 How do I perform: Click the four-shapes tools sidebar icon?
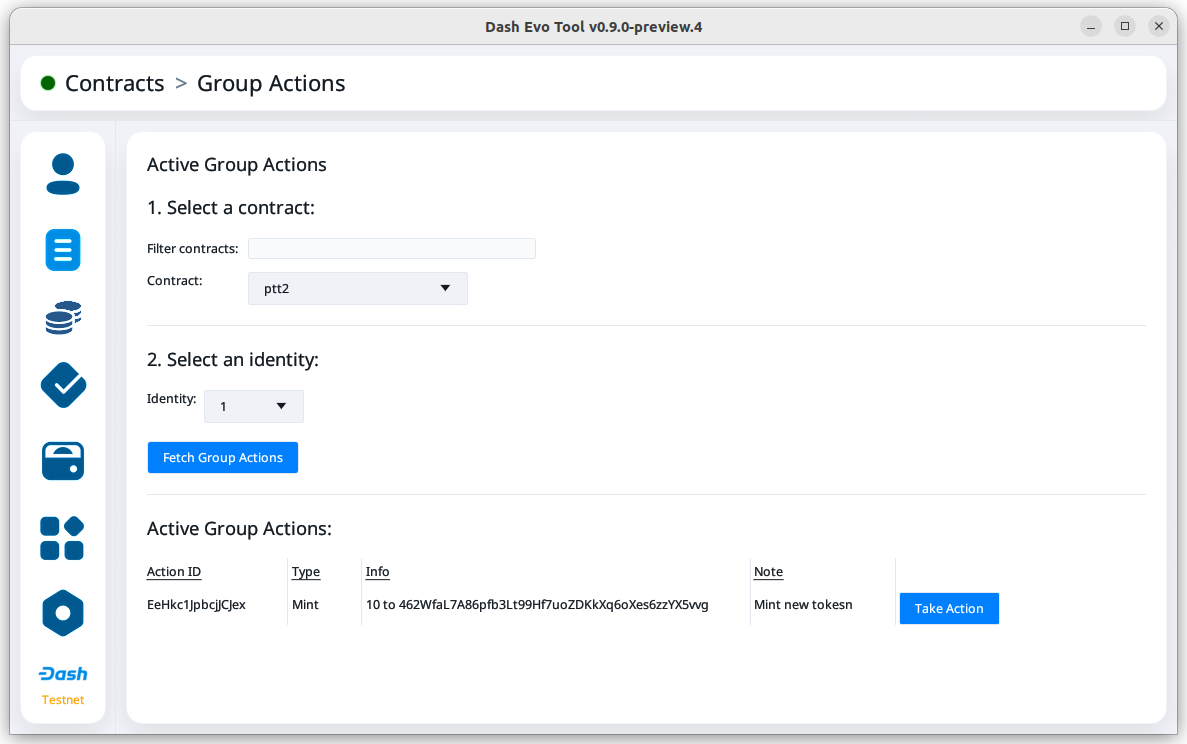click(x=62, y=538)
